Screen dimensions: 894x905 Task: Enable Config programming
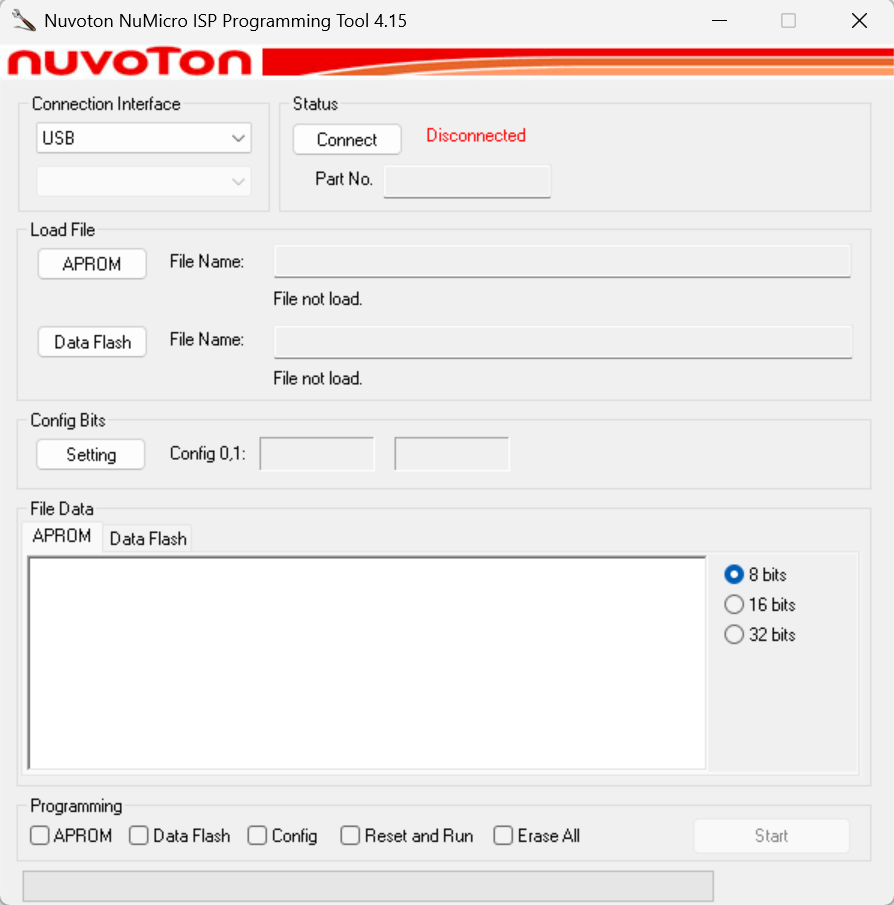[256, 835]
